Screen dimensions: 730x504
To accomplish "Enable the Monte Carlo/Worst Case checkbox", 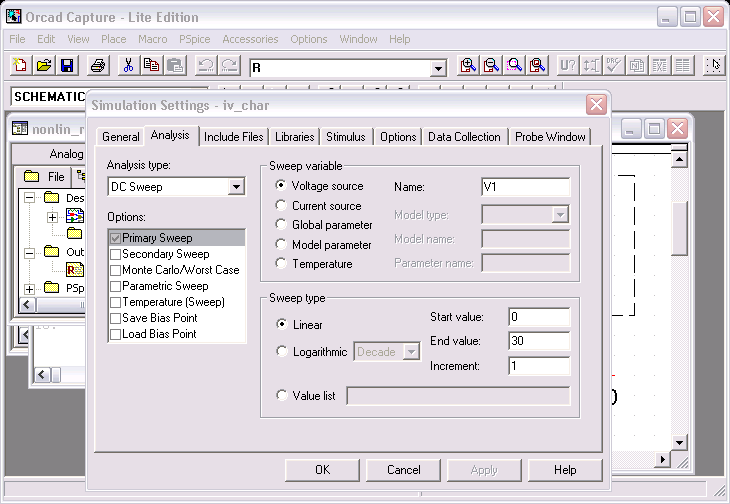I will [115, 270].
